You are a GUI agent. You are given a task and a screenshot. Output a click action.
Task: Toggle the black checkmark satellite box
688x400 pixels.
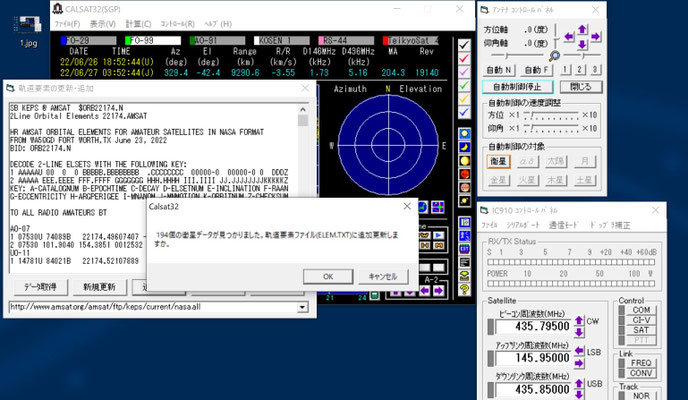tap(463, 45)
